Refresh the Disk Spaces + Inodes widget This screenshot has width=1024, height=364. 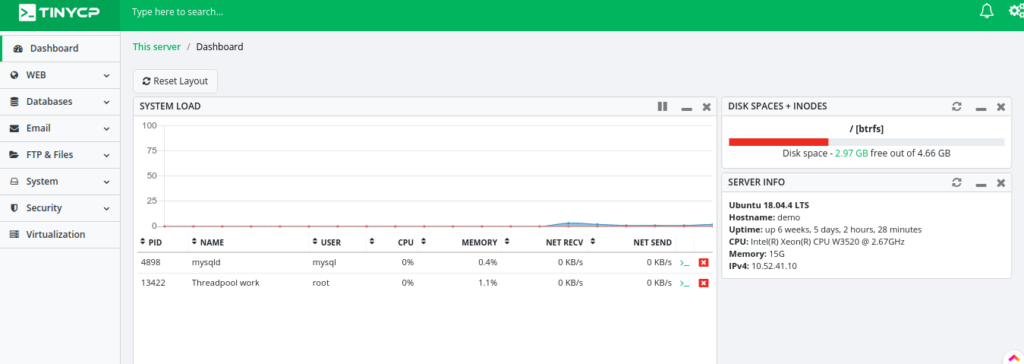click(957, 107)
